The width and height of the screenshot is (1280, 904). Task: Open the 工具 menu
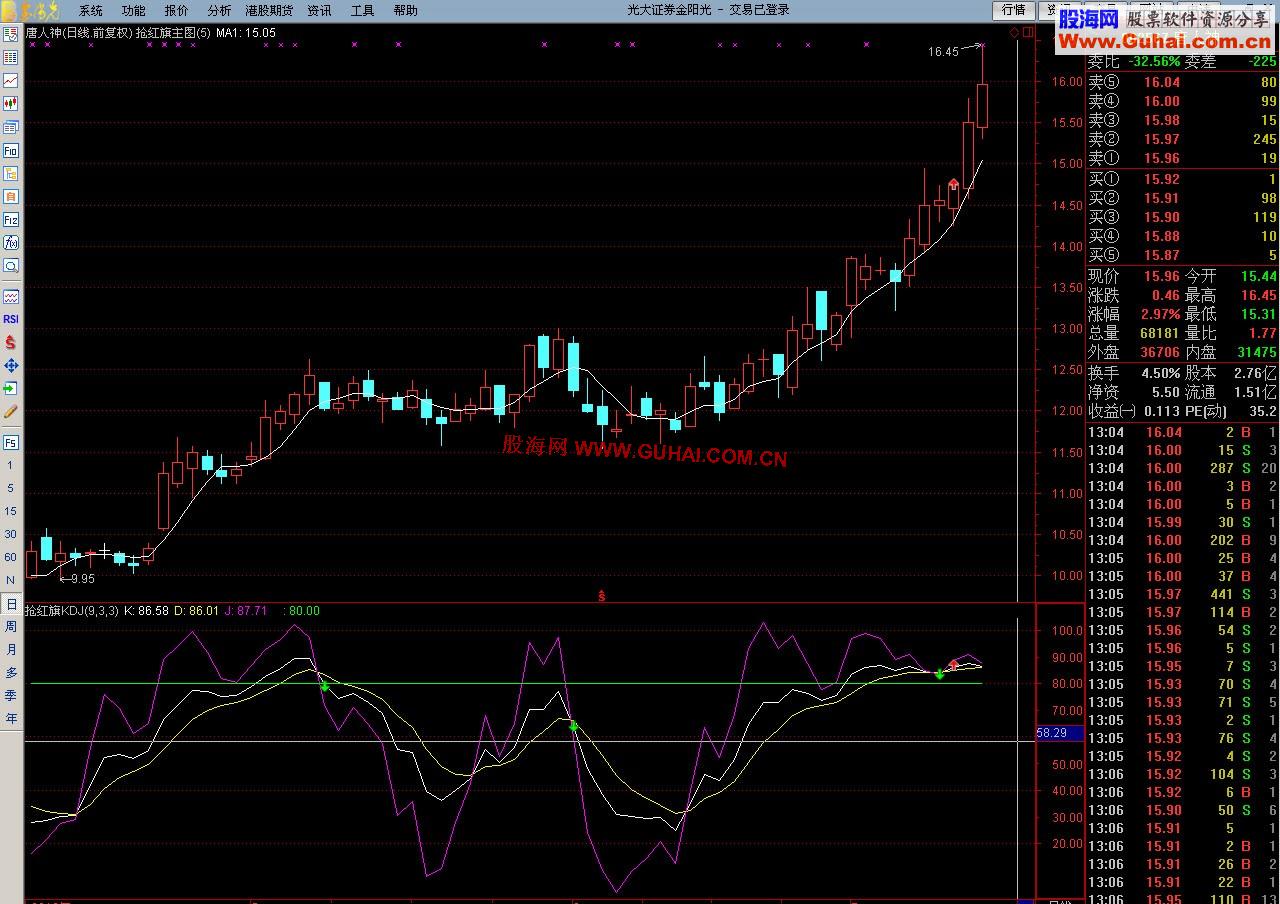362,10
